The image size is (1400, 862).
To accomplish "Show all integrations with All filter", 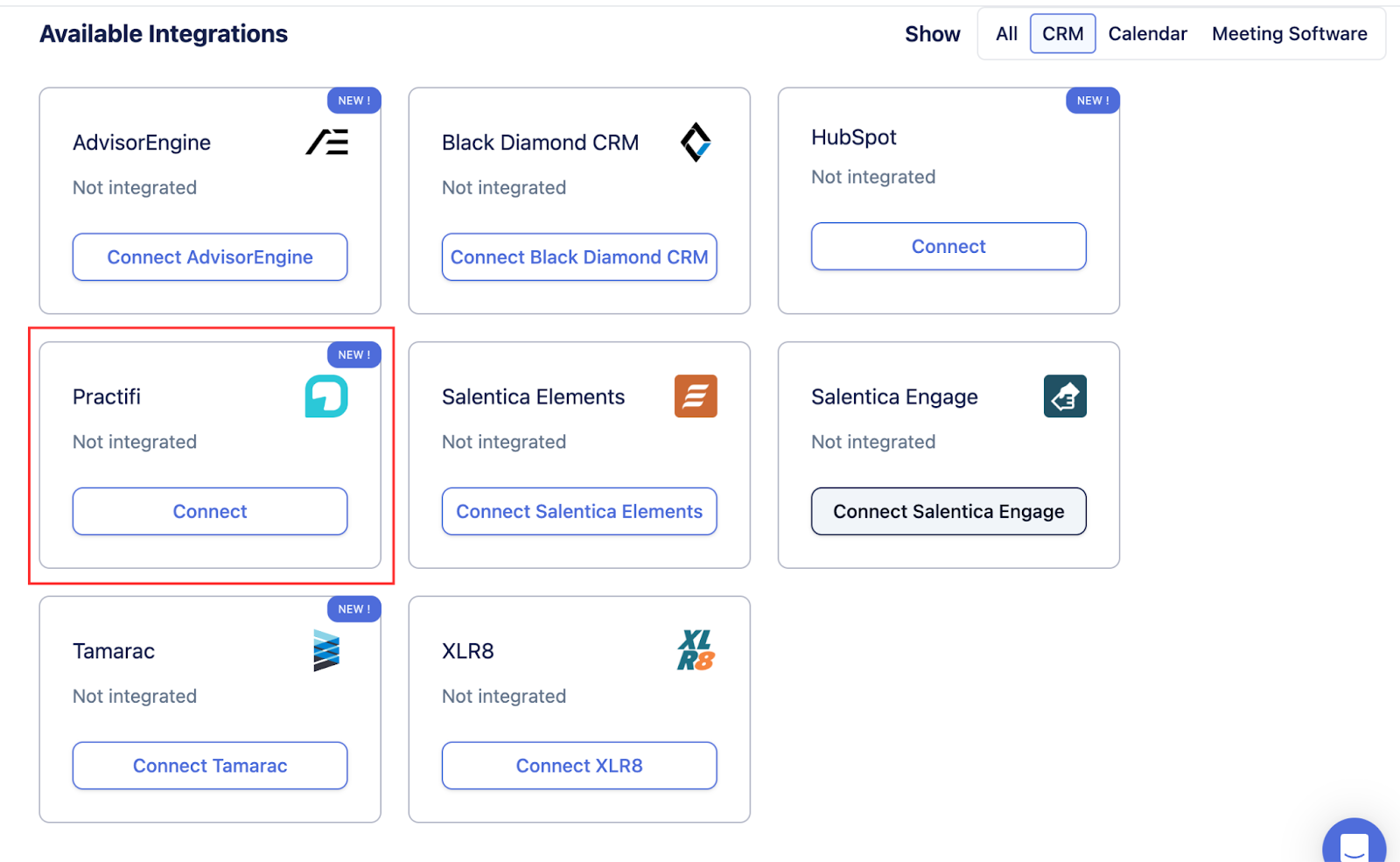I will click(x=1006, y=34).
